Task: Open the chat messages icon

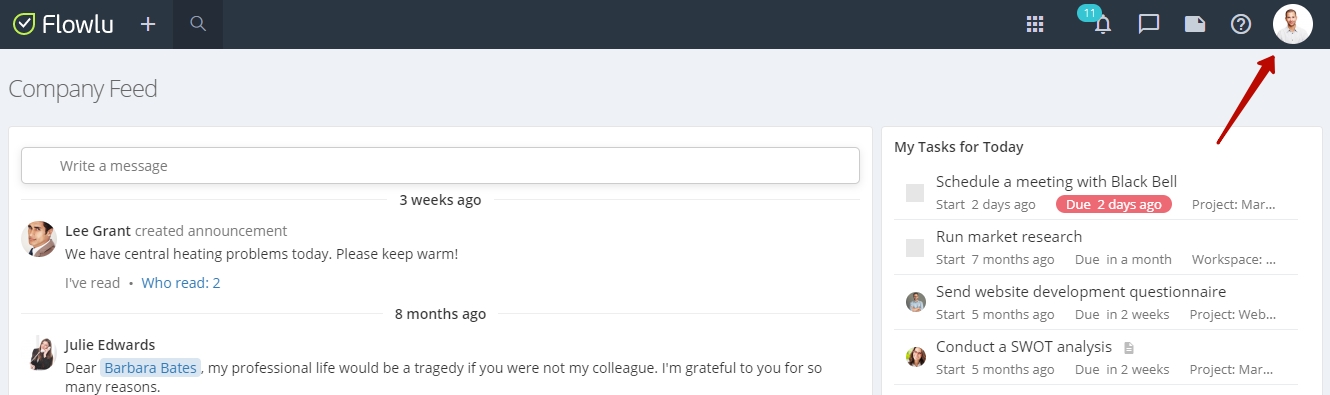Action: 1149,24
